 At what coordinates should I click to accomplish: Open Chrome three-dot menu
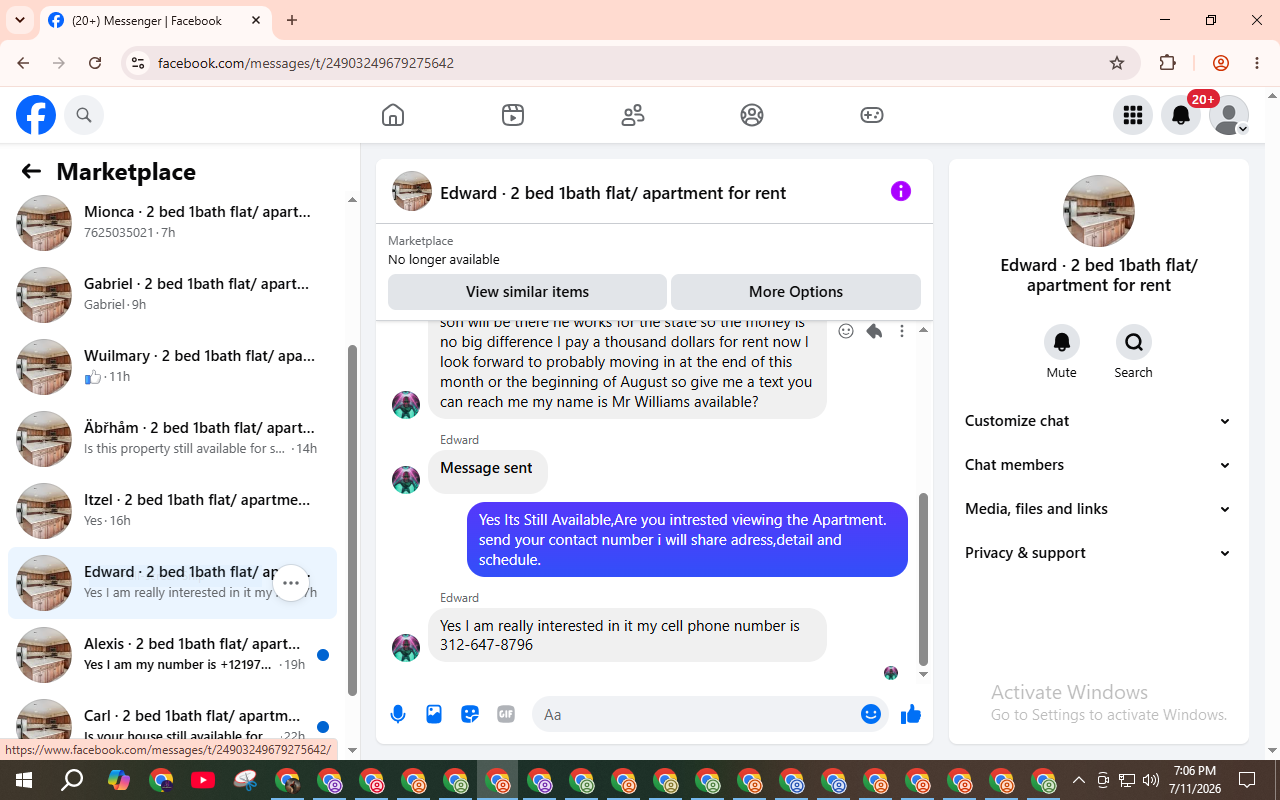click(1257, 63)
